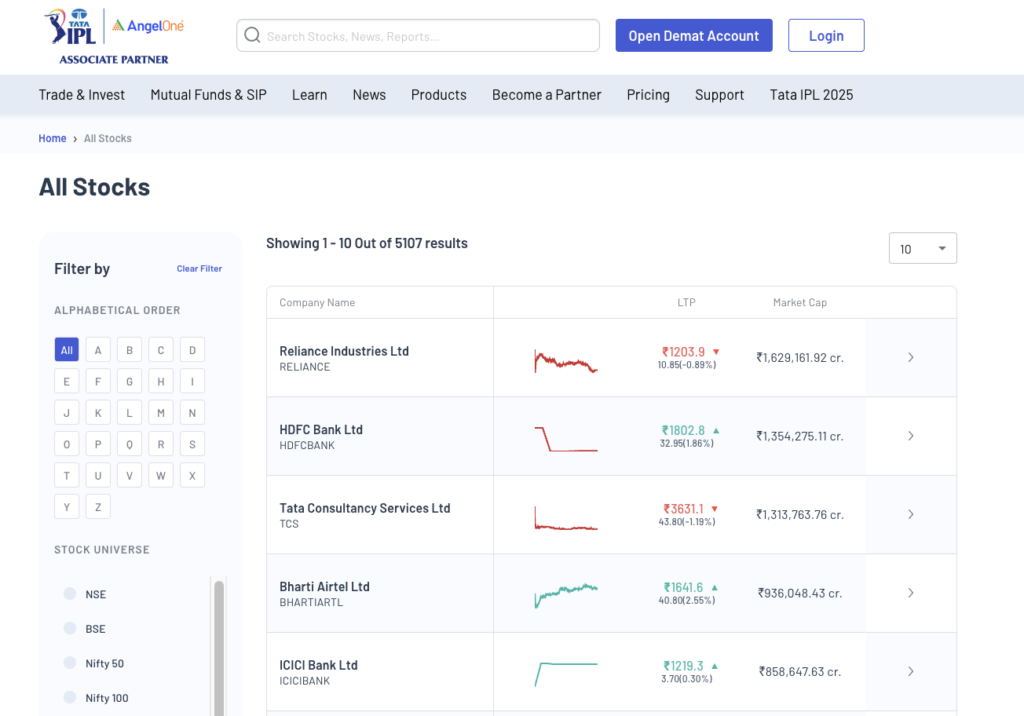Image resolution: width=1024 pixels, height=716 pixels.
Task: Click the Open Demat Account button
Action: click(x=694, y=35)
